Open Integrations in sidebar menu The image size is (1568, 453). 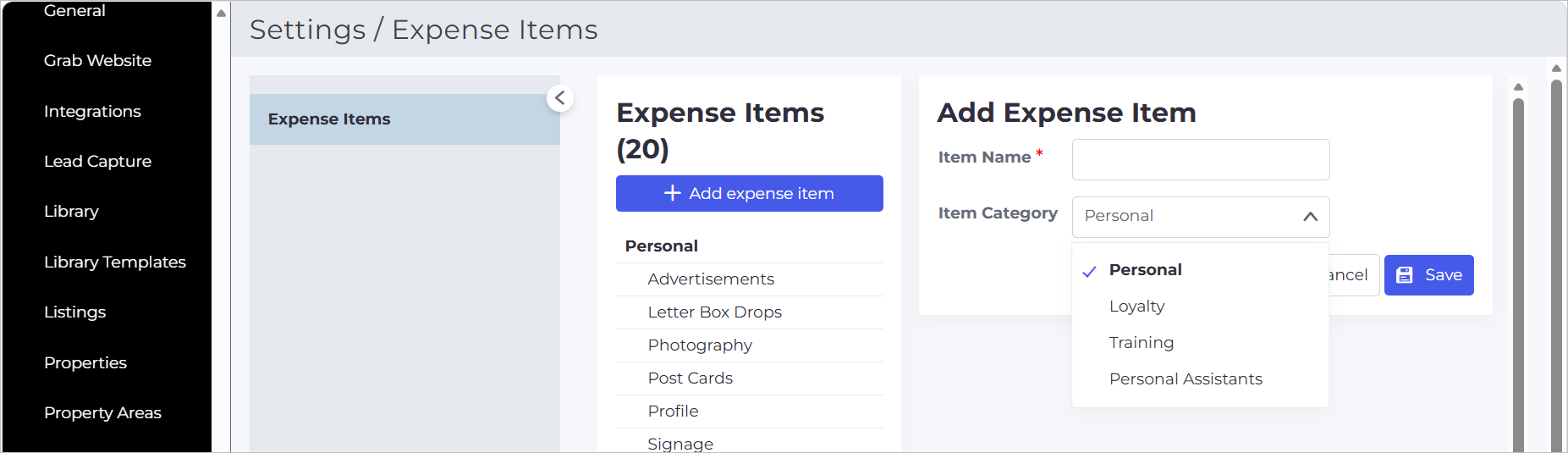pyautogui.click(x=92, y=112)
